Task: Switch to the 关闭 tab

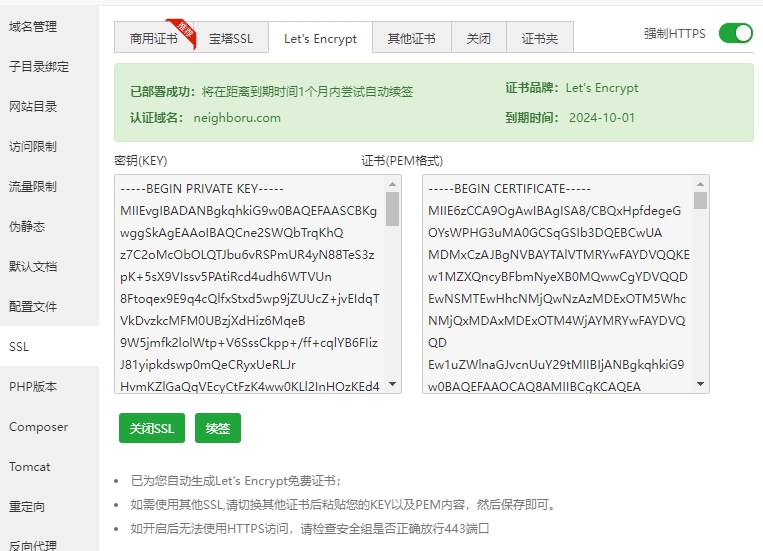Action: click(x=479, y=38)
